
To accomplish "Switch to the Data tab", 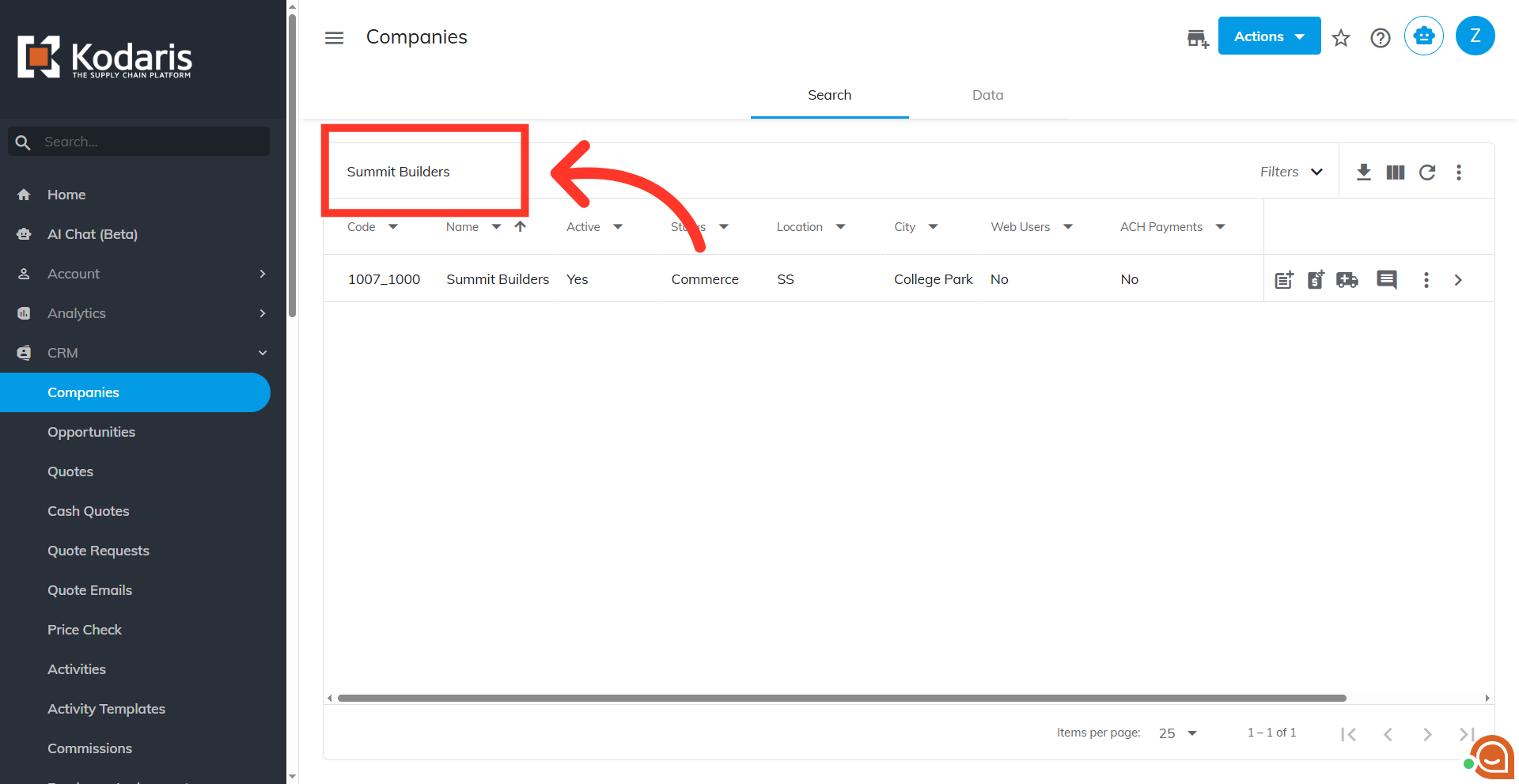I will 987,95.
